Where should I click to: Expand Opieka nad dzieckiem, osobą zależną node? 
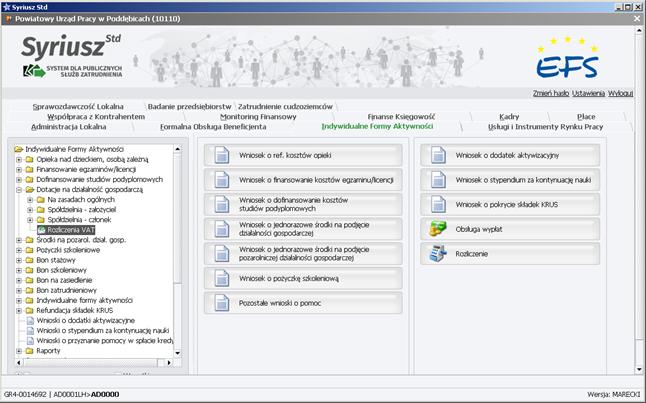(x=19, y=159)
